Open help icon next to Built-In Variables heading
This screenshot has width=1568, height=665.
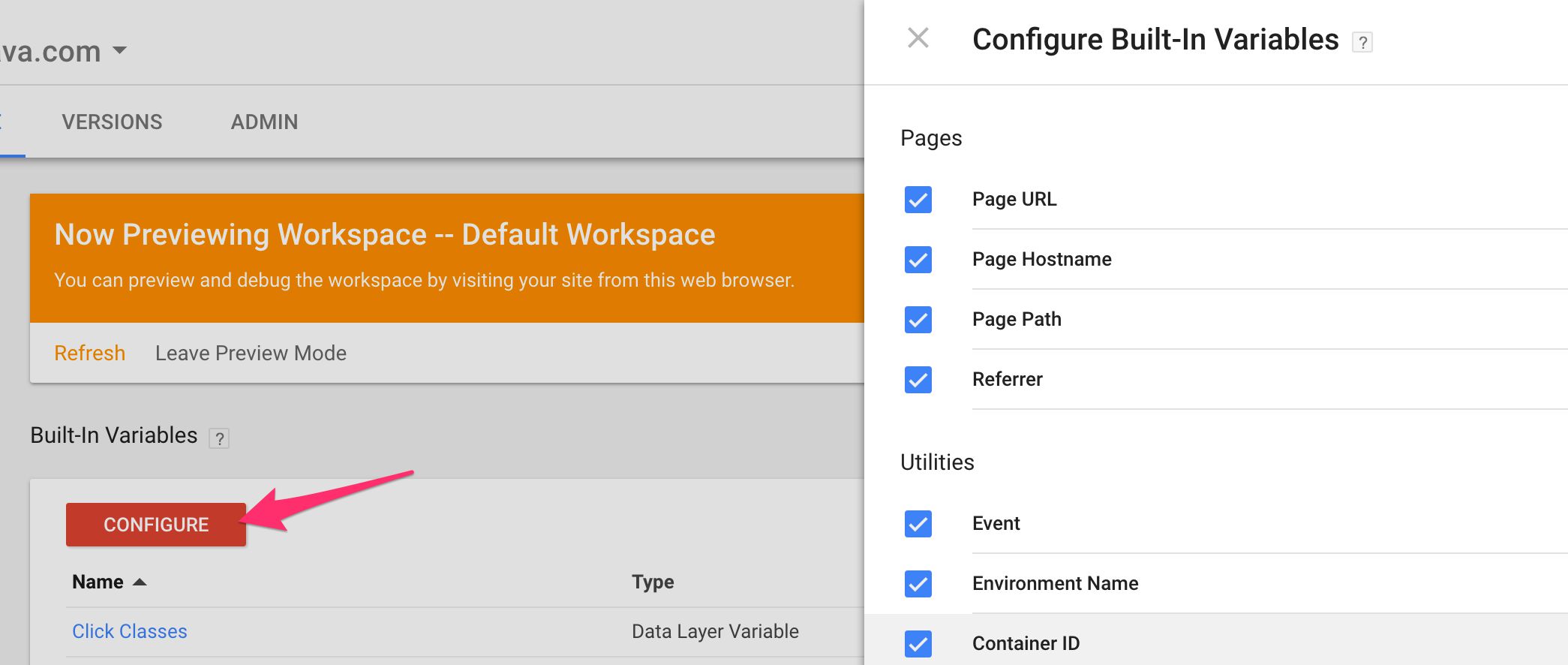point(219,438)
